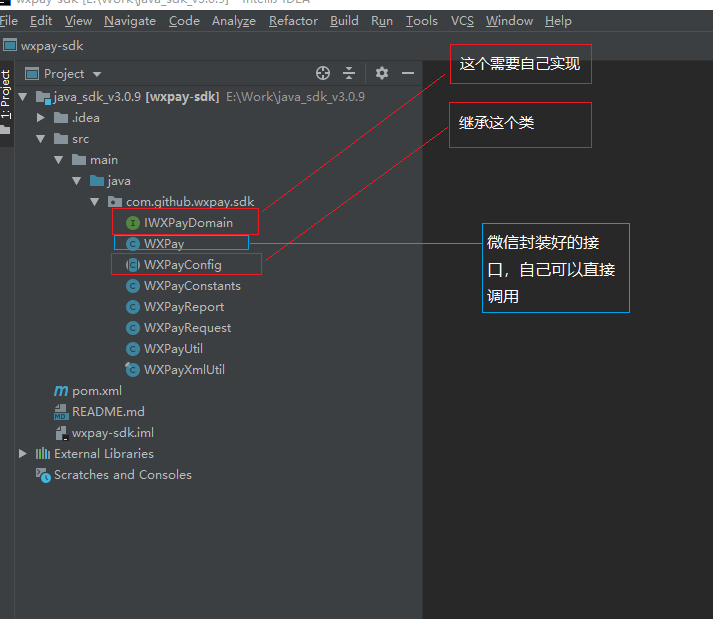Click the Collapse All icon
The width and height of the screenshot is (713, 619).
(349, 73)
